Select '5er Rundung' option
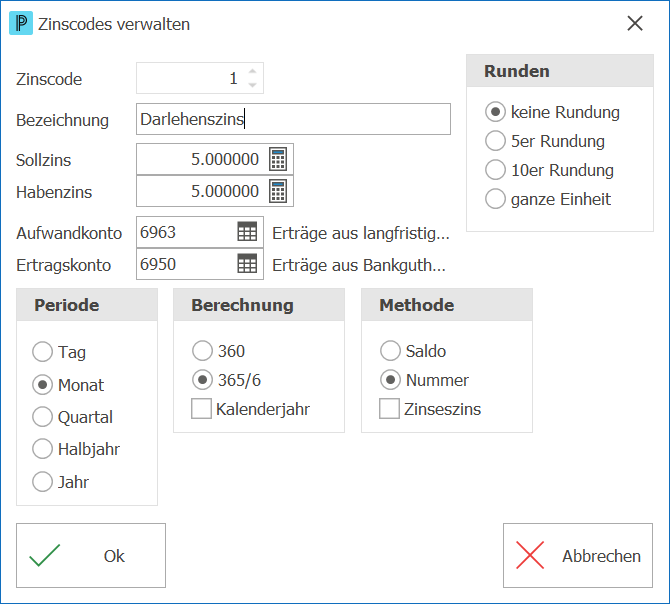This screenshot has height=604, width=670. [545, 141]
